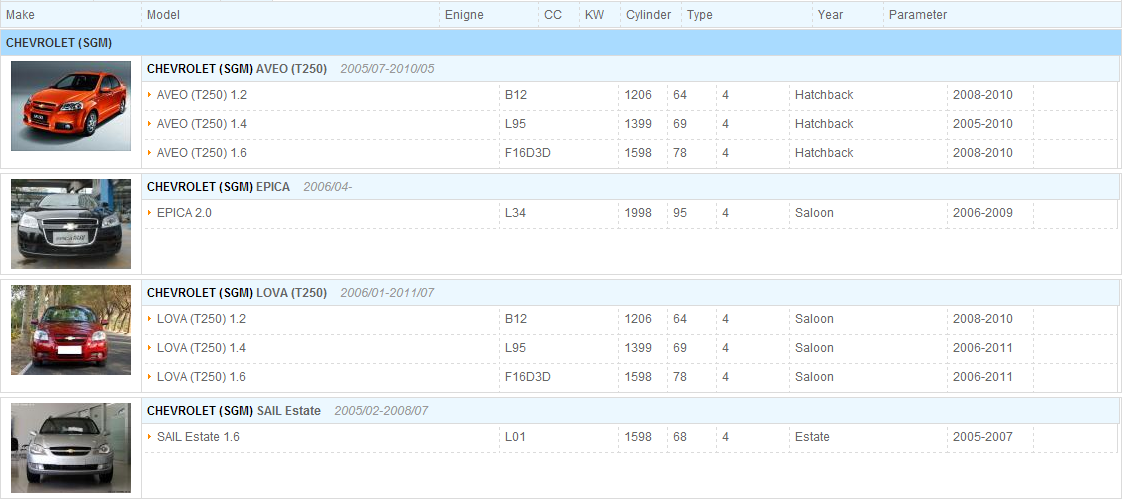Click the arrow beside EPICA 2.0
This screenshot has width=1126, height=503.
(x=149, y=213)
